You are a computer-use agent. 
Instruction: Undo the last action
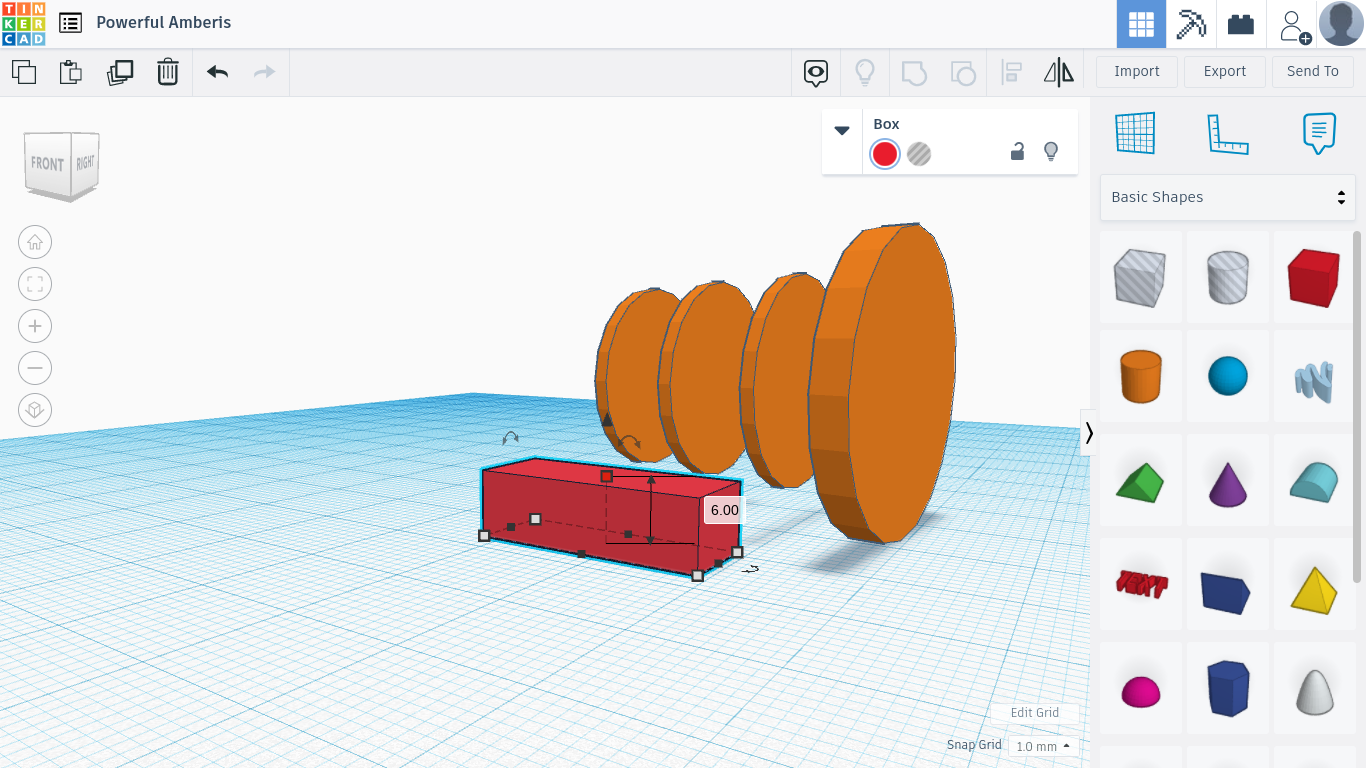click(x=218, y=72)
